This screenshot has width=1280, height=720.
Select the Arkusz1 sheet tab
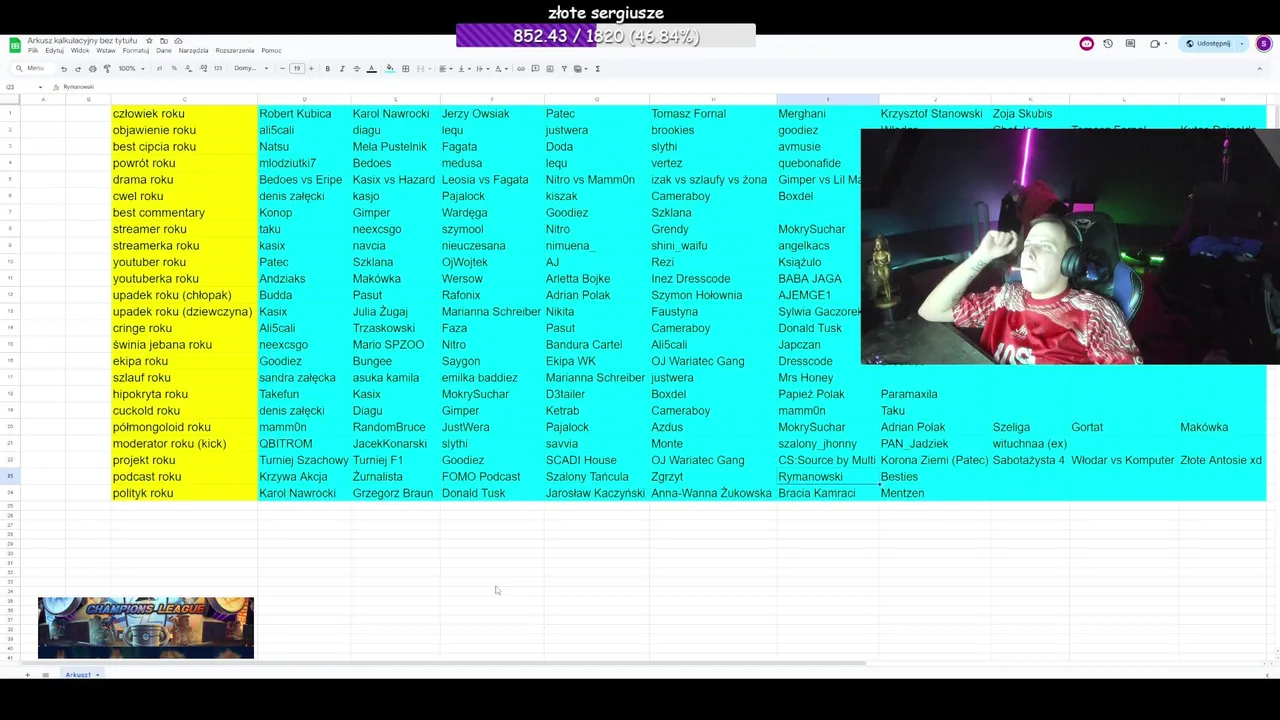80,675
